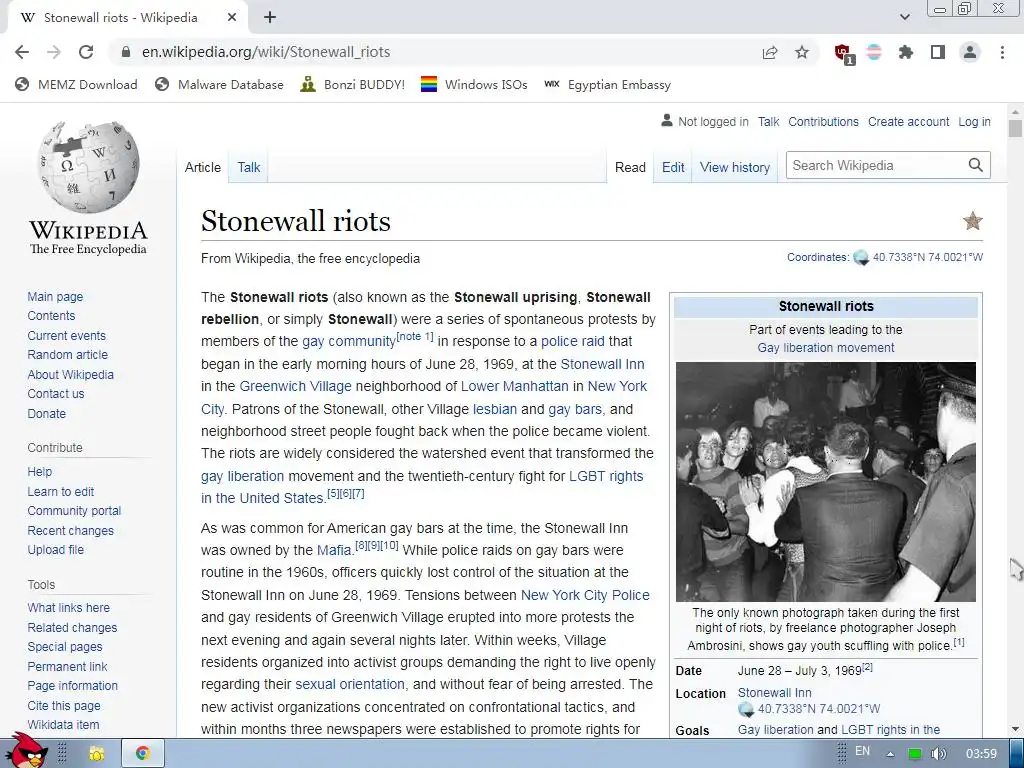Click the note 1 superscript reference
The image size is (1024, 768).
click(x=415, y=336)
